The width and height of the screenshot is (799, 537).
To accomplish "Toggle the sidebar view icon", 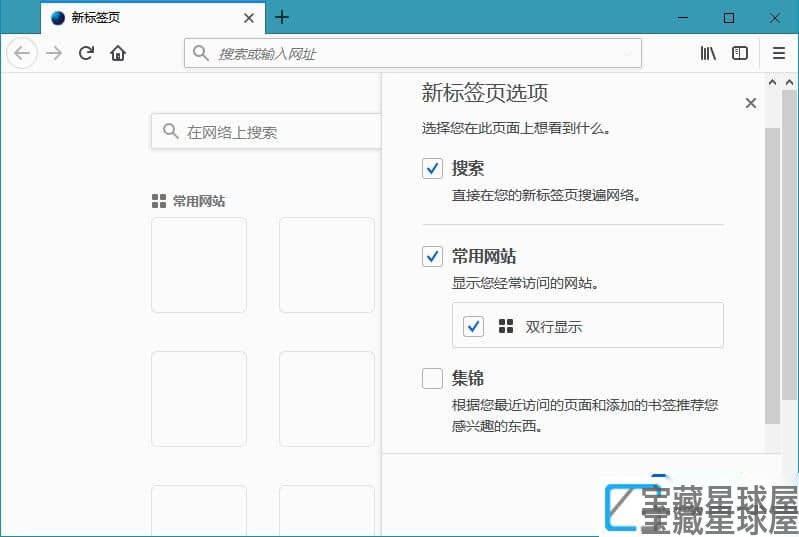I will (x=739, y=53).
